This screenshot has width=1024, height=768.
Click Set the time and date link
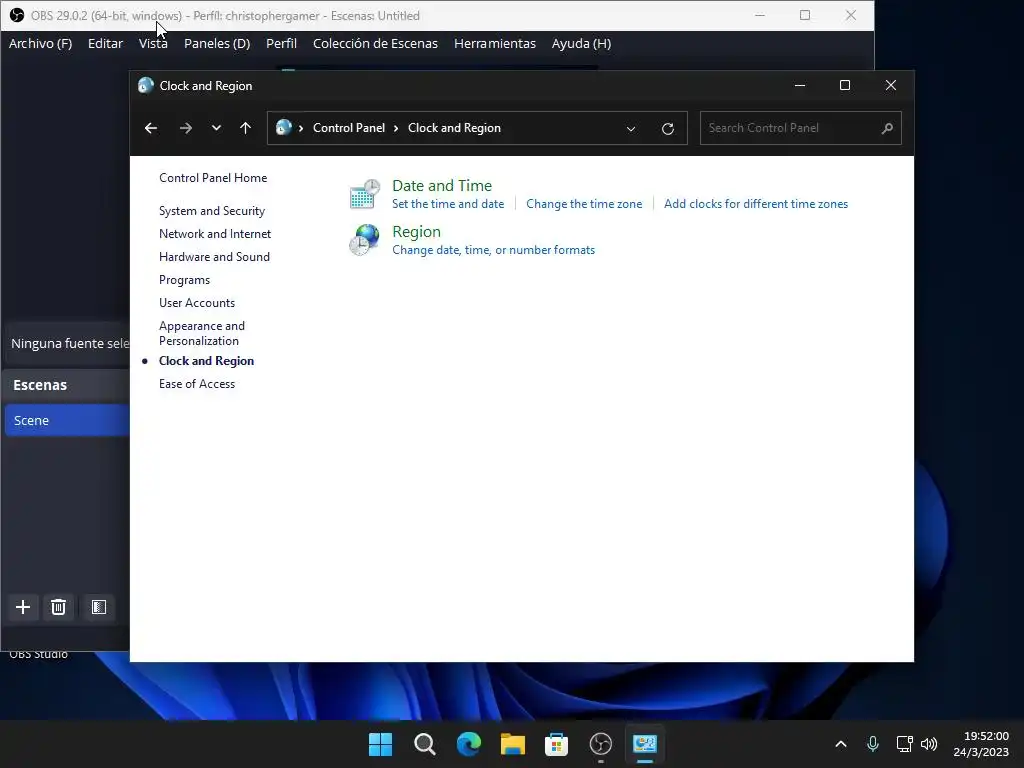pyautogui.click(x=448, y=204)
